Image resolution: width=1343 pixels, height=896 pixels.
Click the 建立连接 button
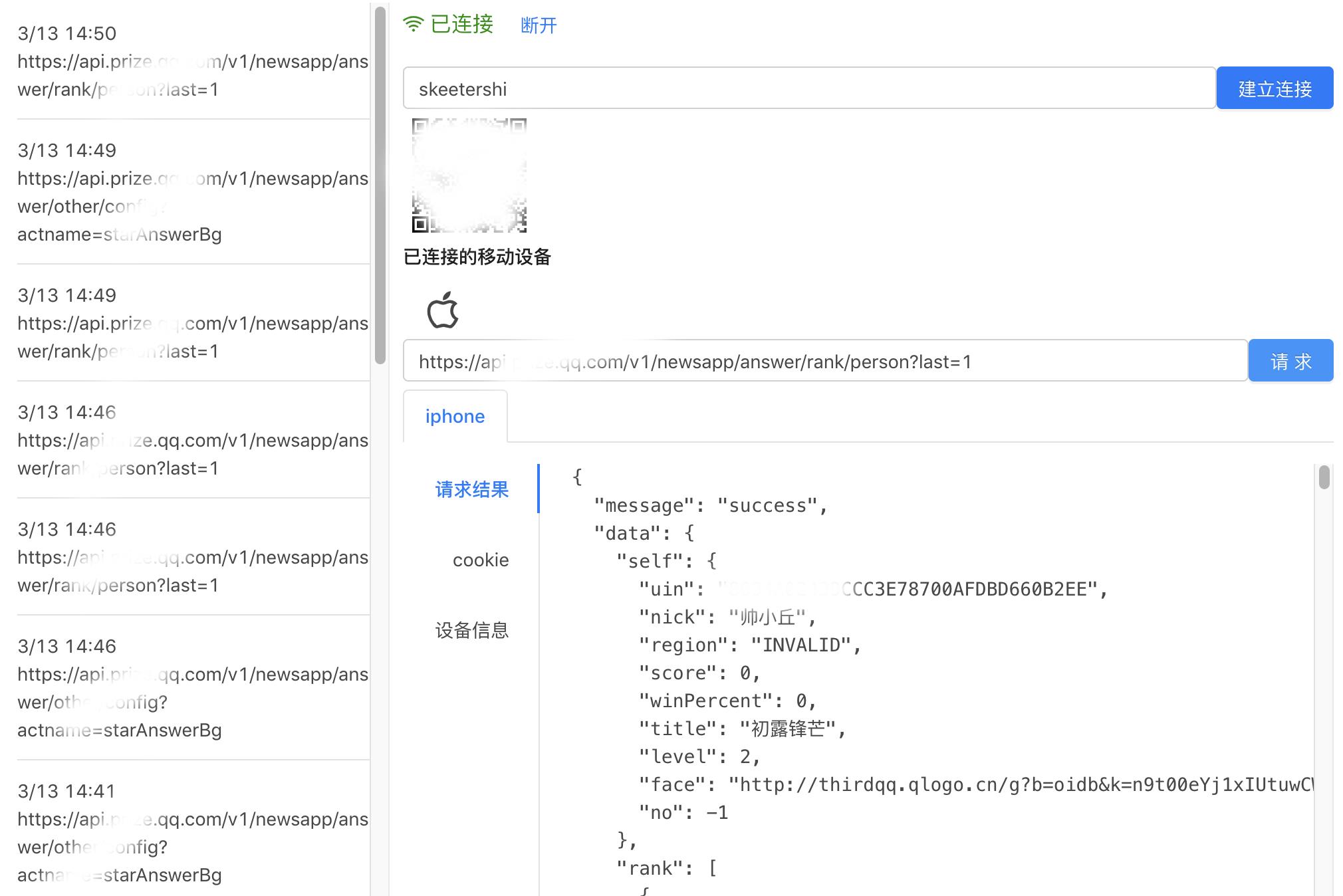(1274, 88)
